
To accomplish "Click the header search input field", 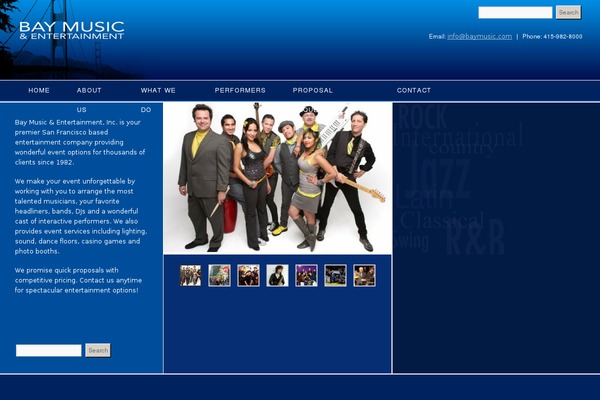I will pyautogui.click(x=515, y=13).
